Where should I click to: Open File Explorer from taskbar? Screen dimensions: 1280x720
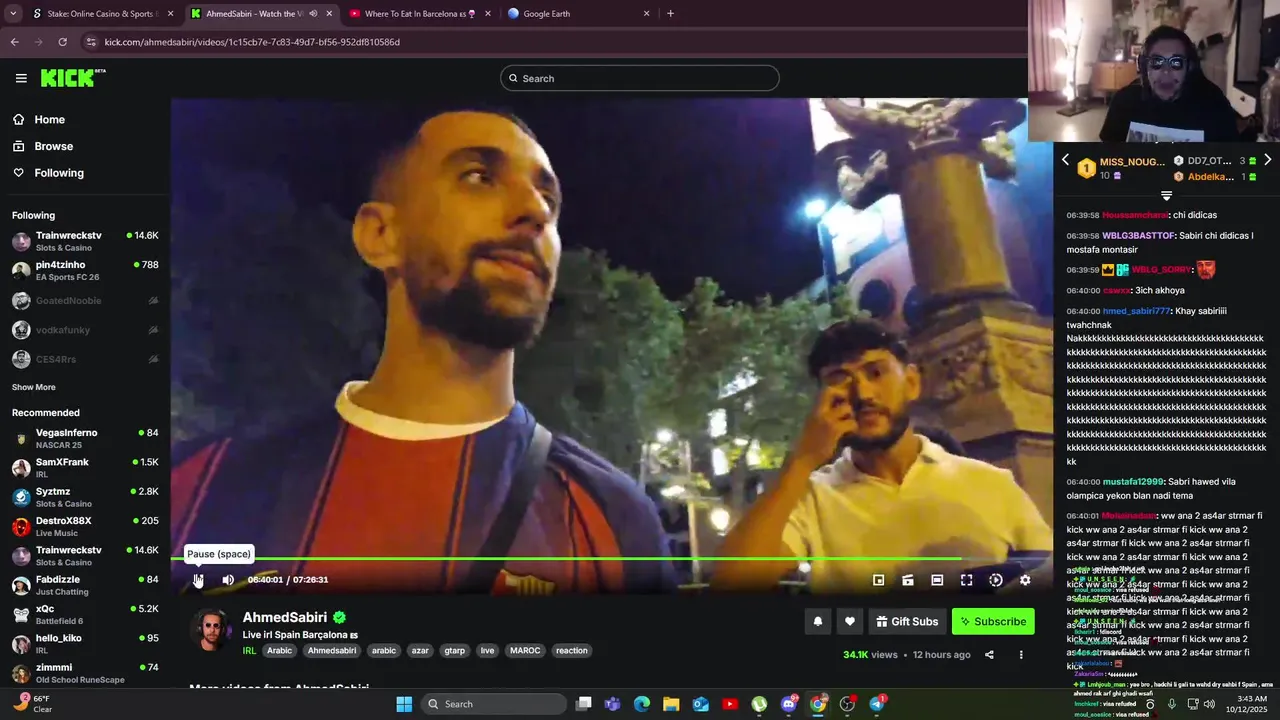coord(671,704)
